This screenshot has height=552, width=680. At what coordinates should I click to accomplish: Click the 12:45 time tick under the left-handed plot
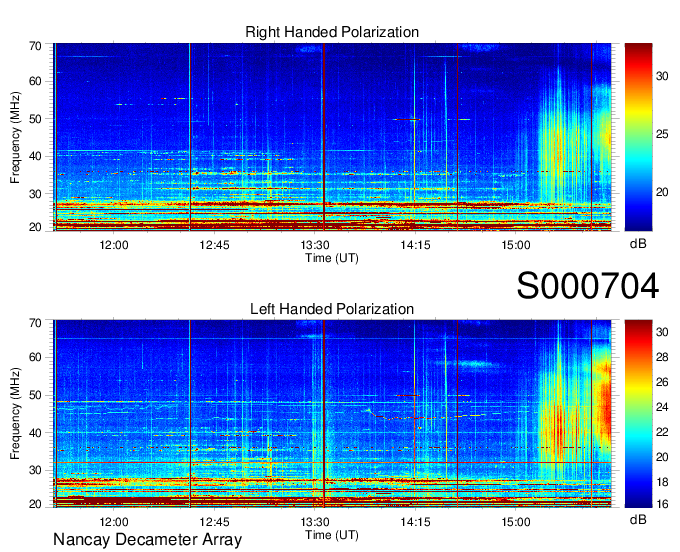click(x=214, y=522)
